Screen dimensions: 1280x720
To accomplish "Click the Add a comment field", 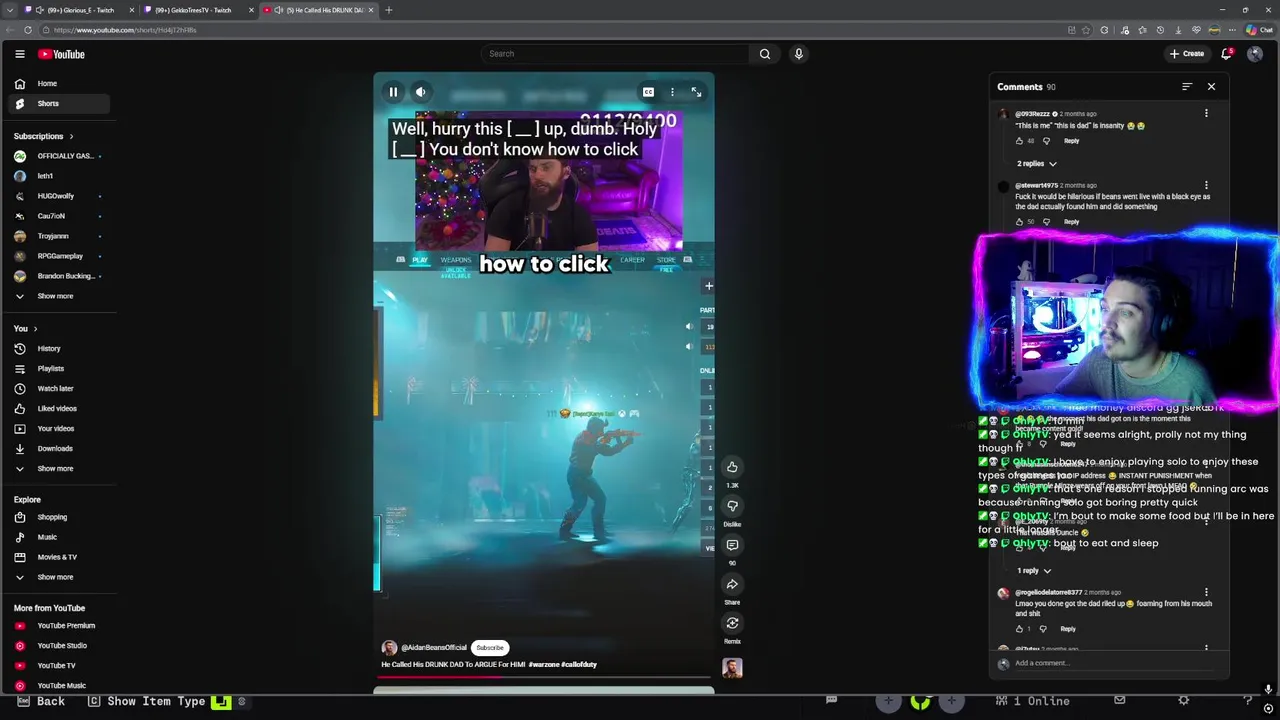I will point(1115,663).
